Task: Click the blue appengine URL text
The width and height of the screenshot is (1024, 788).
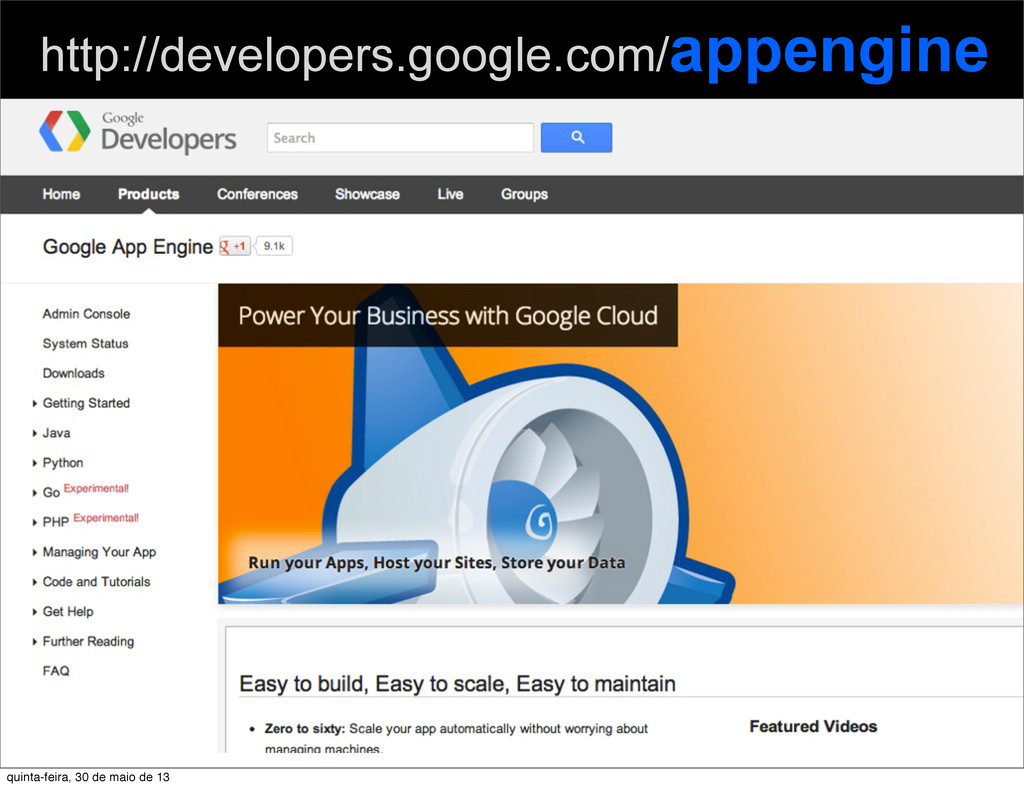Action: pos(828,54)
